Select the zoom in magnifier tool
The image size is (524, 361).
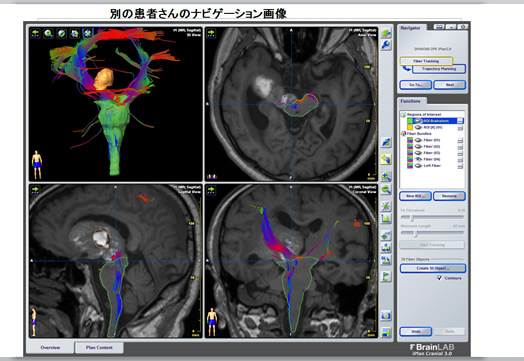386,176
